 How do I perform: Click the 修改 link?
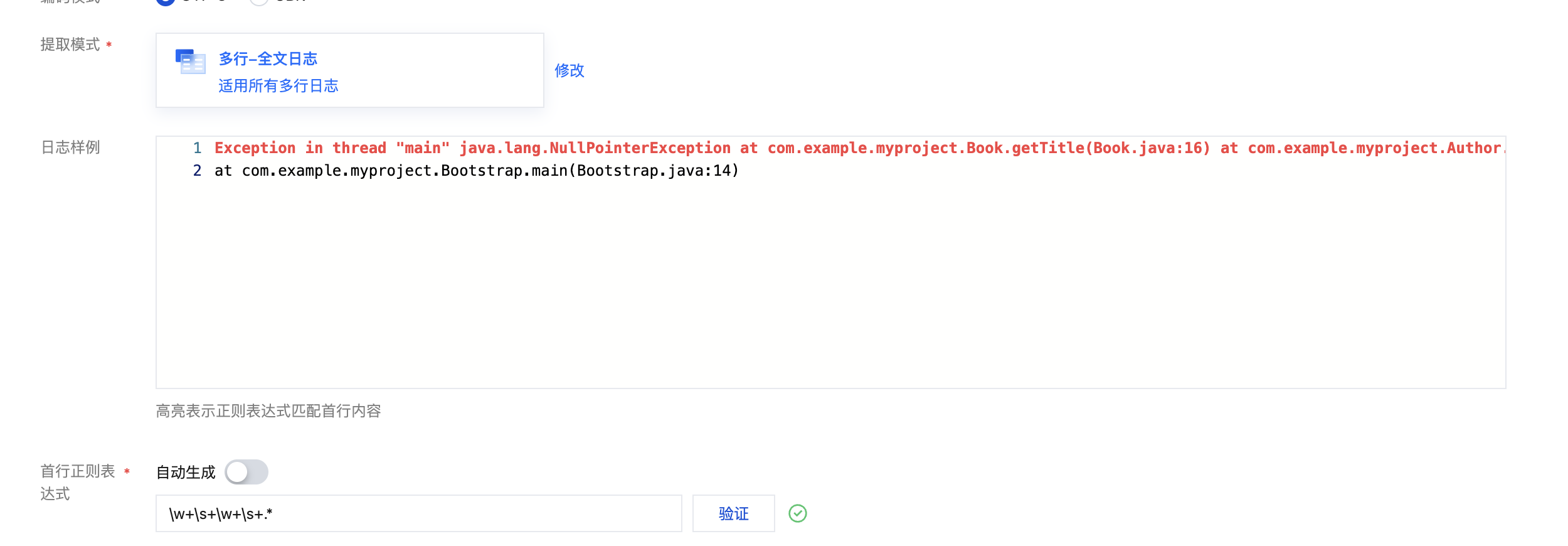point(569,70)
